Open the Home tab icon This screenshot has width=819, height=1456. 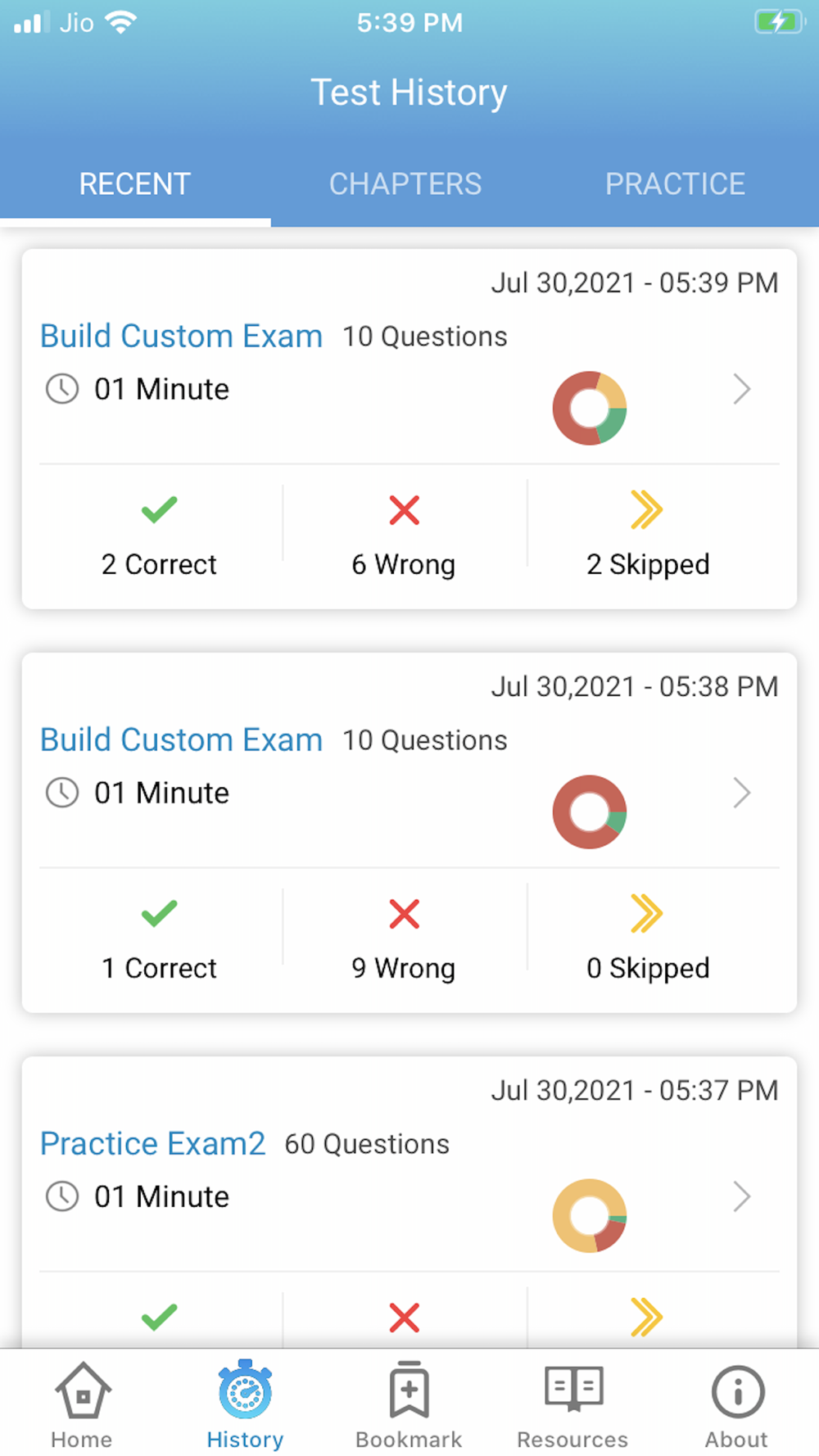[82, 1390]
